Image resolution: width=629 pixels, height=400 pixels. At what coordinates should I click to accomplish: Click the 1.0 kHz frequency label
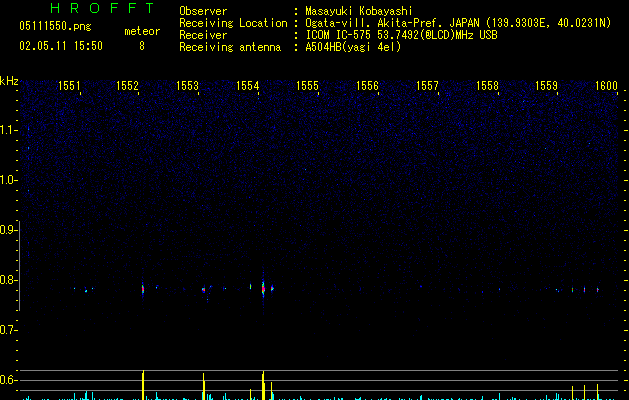pos(8,180)
